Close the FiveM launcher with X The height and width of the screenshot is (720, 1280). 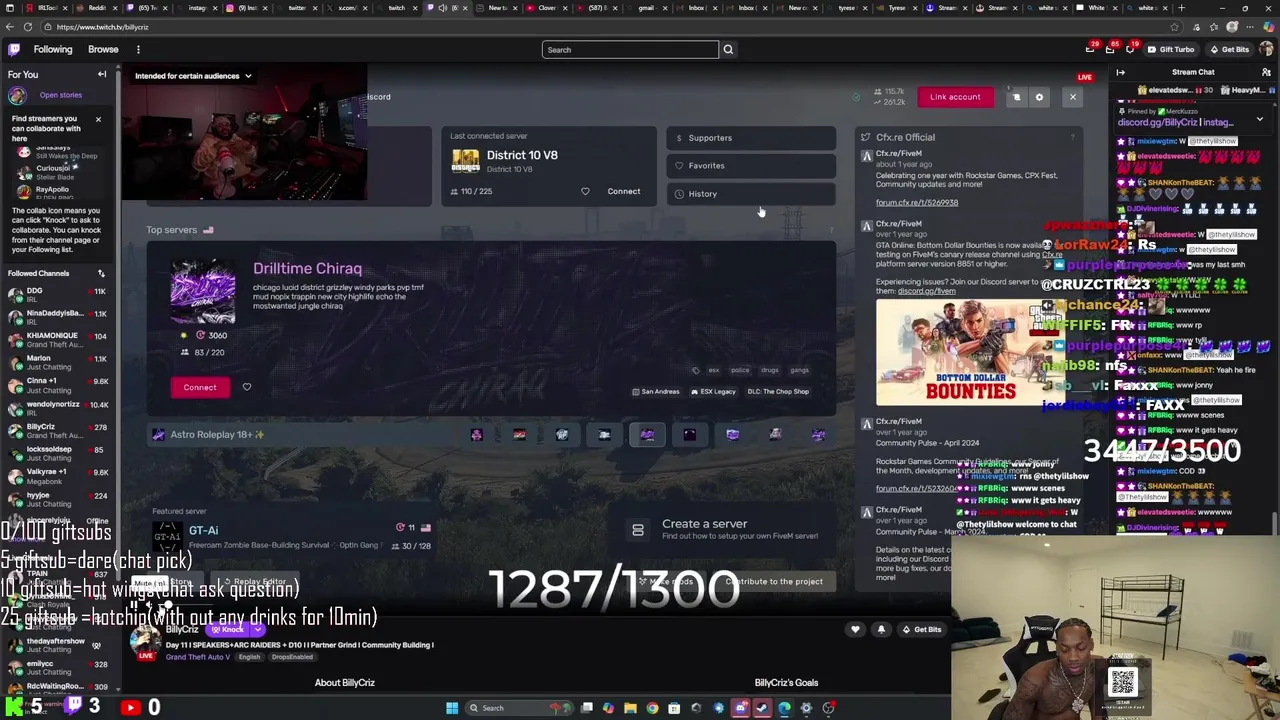point(1072,97)
